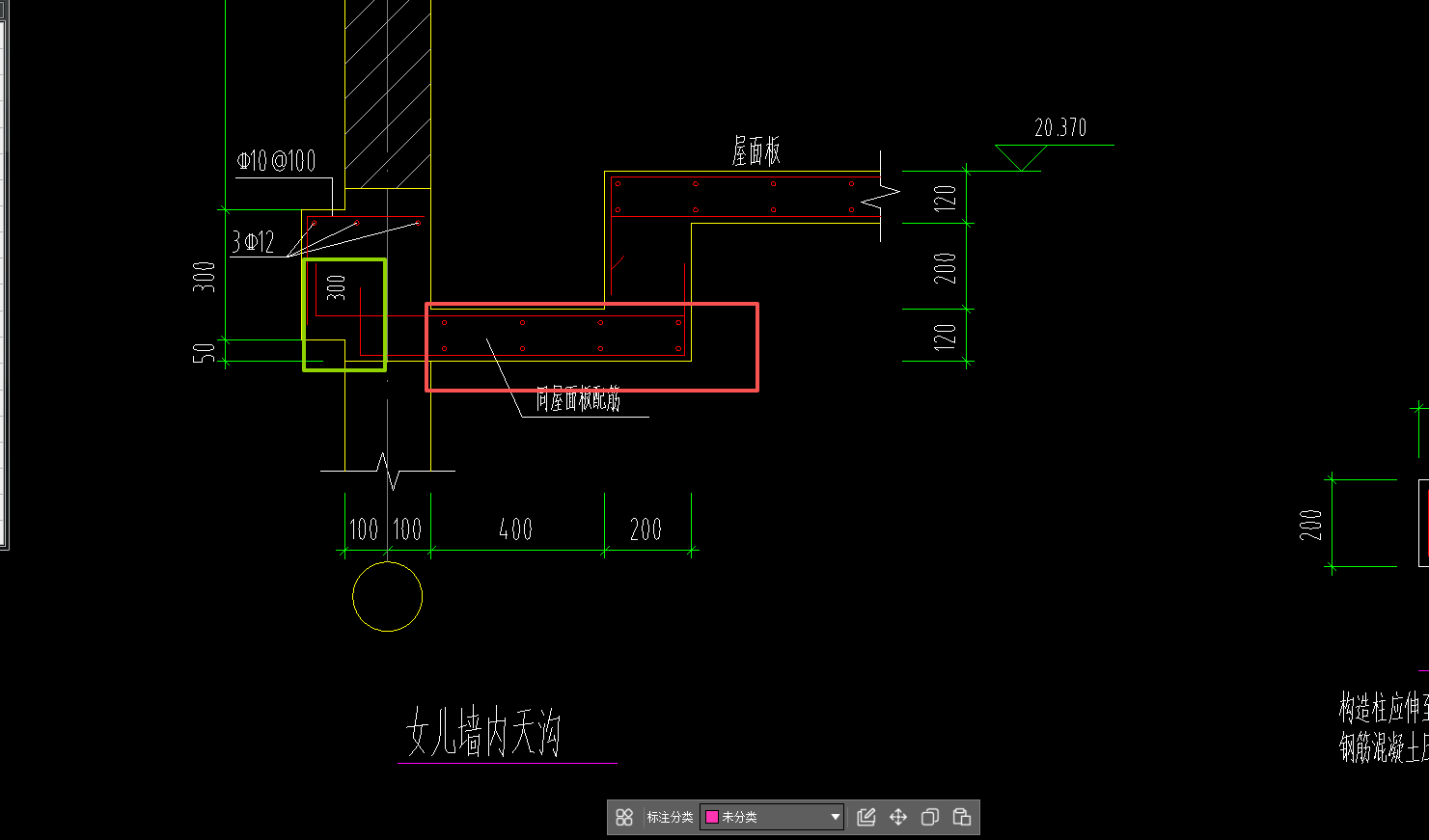This screenshot has height=840, width=1429.
Task: Click the dropdown arrow next to 未分类
Action: pyautogui.click(x=834, y=817)
